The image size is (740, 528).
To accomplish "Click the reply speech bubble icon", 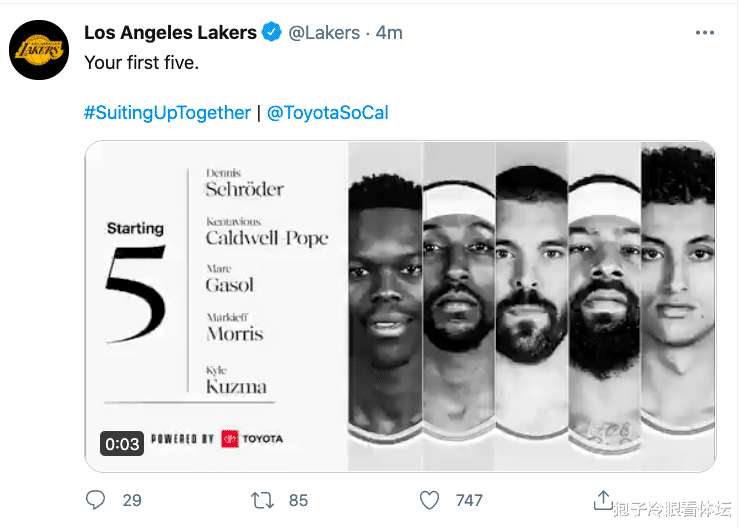I will point(96,499).
